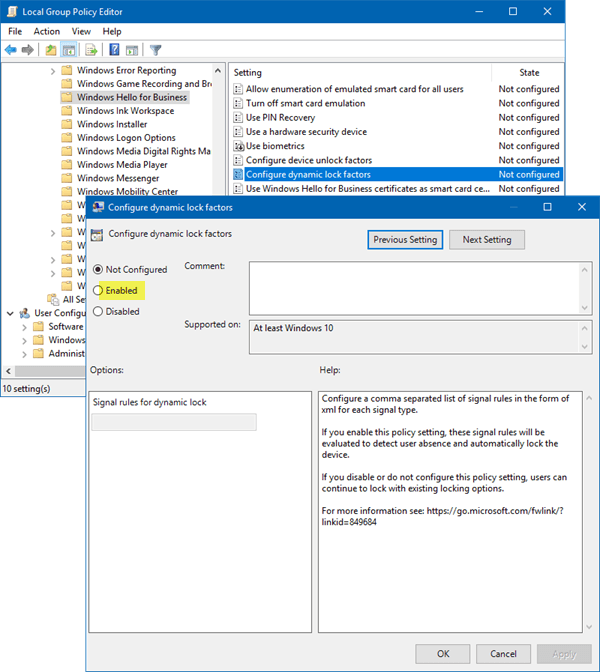Click the Previous Setting button
Screen dimensions: 600x672
(x=405, y=240)
